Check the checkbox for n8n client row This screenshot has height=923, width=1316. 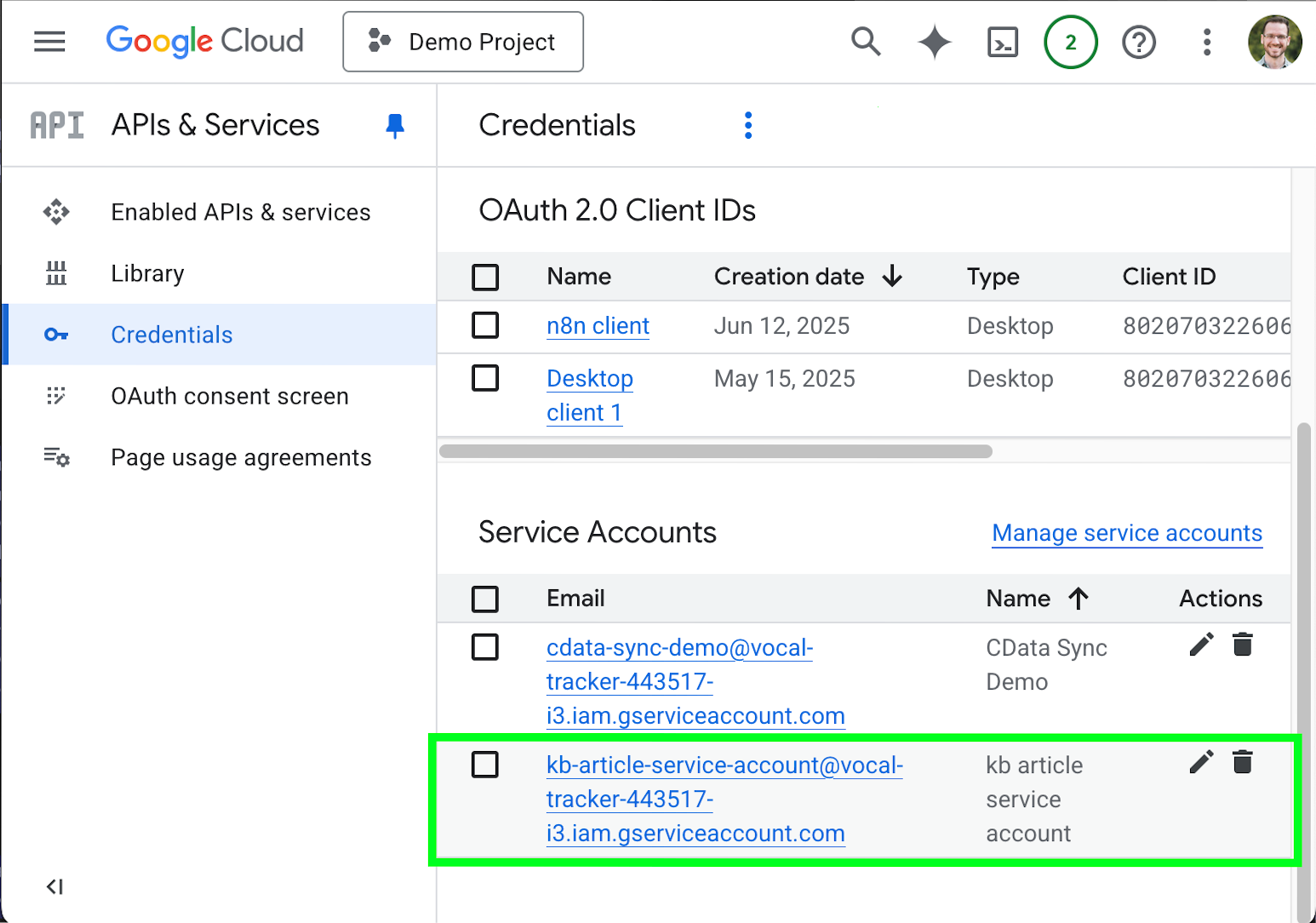pos(485,325)
